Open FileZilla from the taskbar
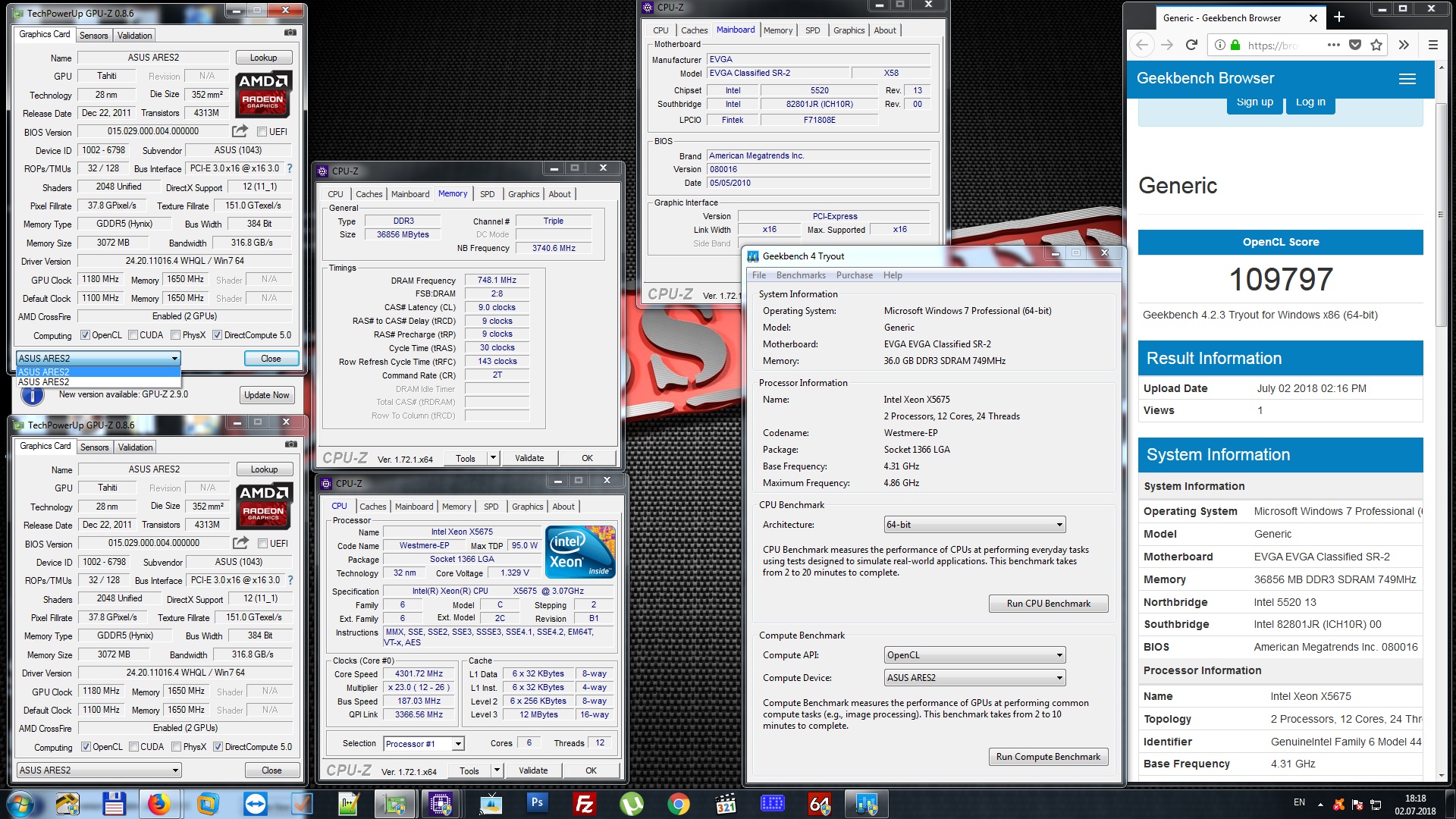 pyautogui.click(x=585, y=804)
